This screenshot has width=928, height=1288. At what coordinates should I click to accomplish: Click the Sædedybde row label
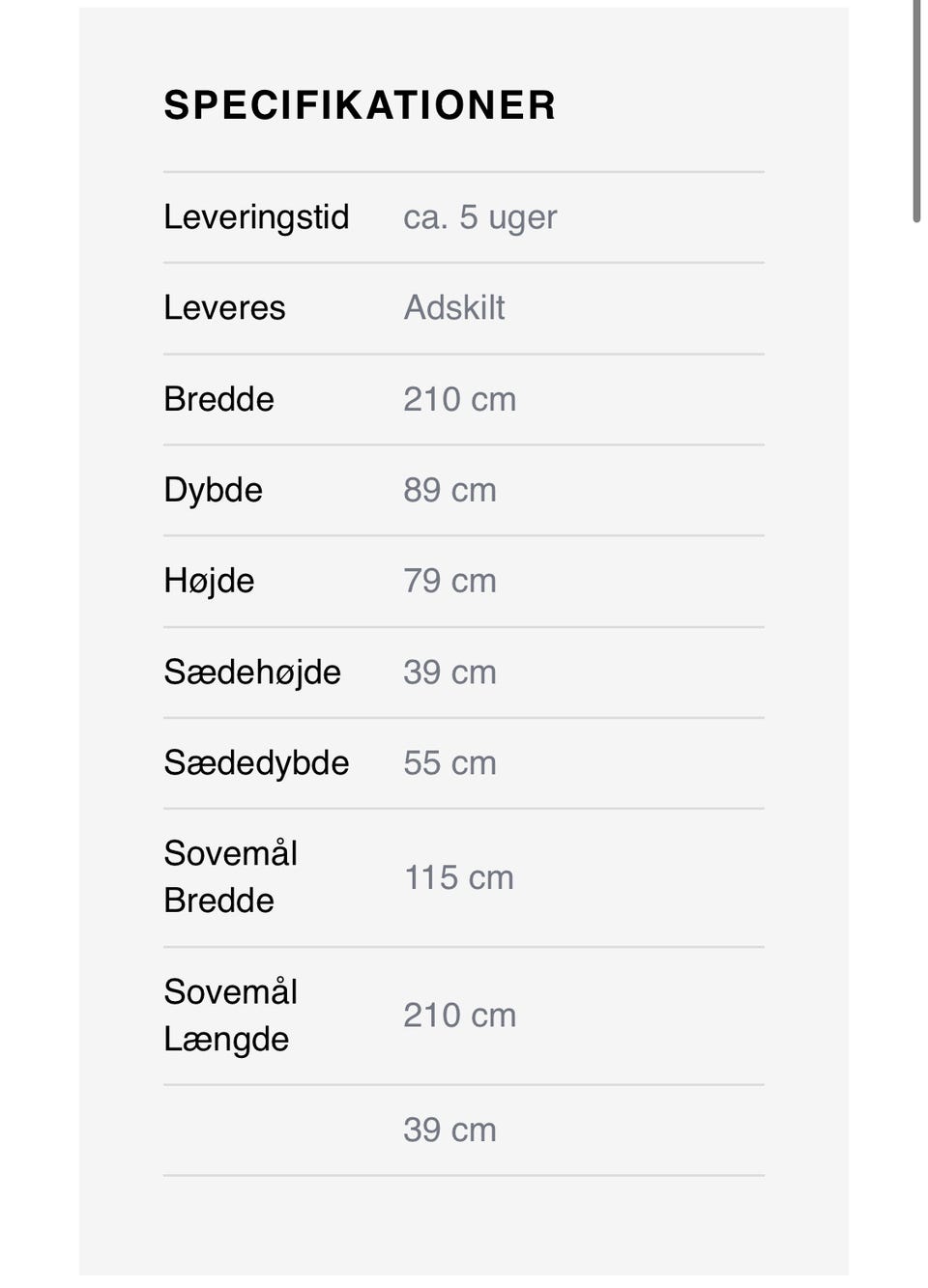click(x=256, y=763)
